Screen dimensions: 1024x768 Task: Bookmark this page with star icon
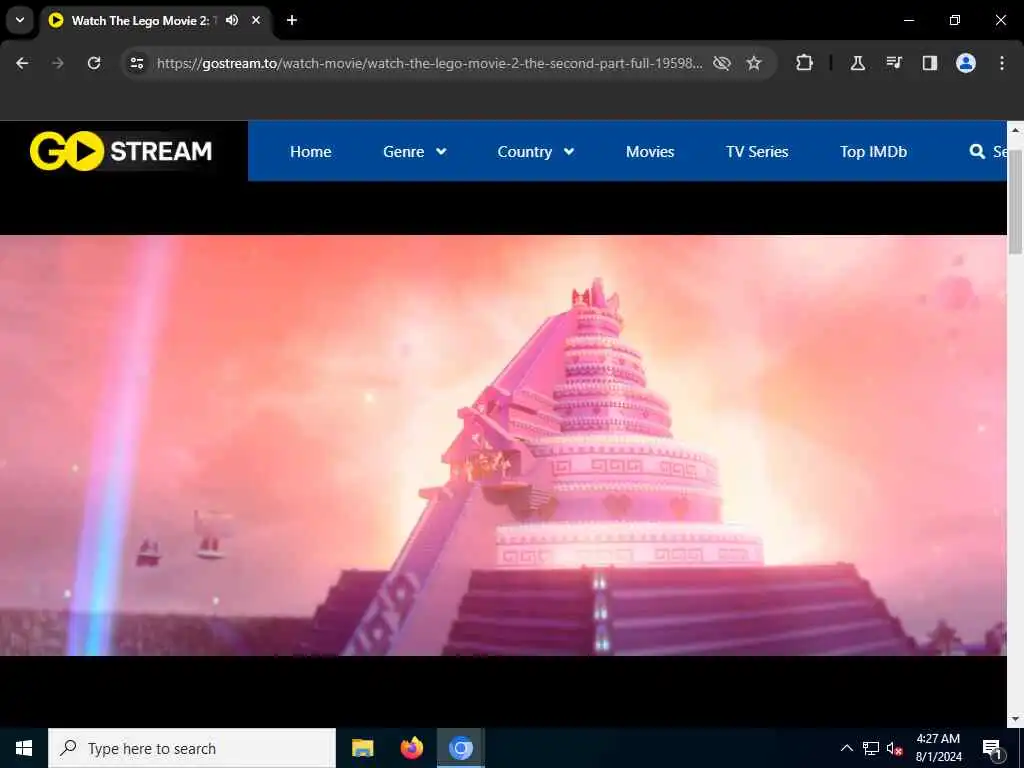[x=754, y=63]
